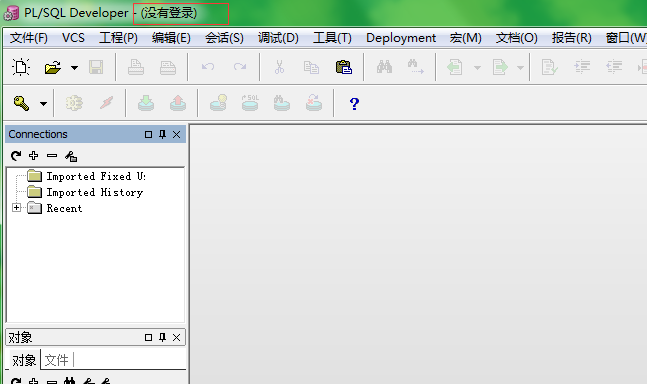Close the Connections panel
The image size is (647, 384).
(177, 134)
